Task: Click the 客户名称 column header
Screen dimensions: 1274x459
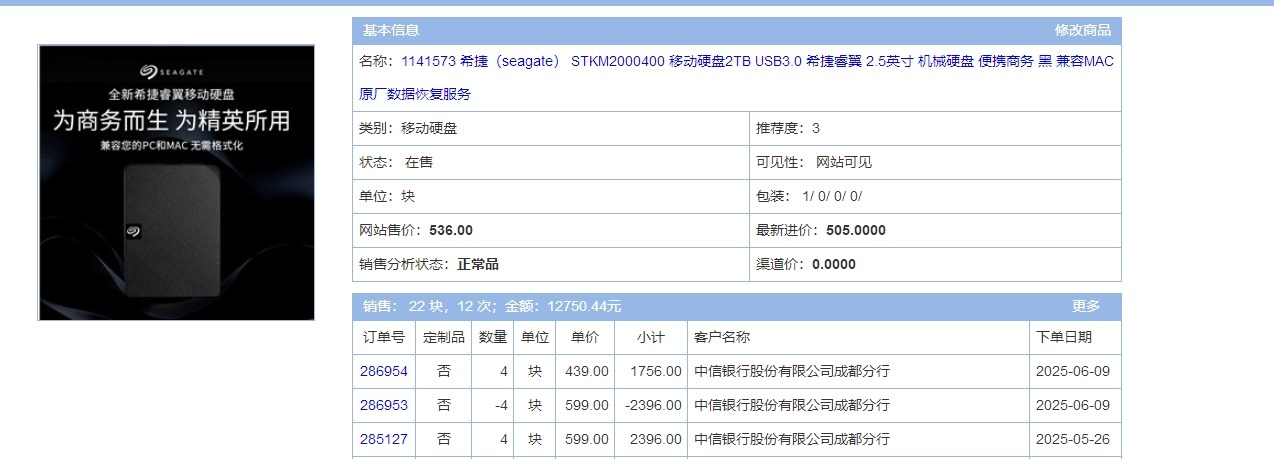Action: (x=858, y=337)
